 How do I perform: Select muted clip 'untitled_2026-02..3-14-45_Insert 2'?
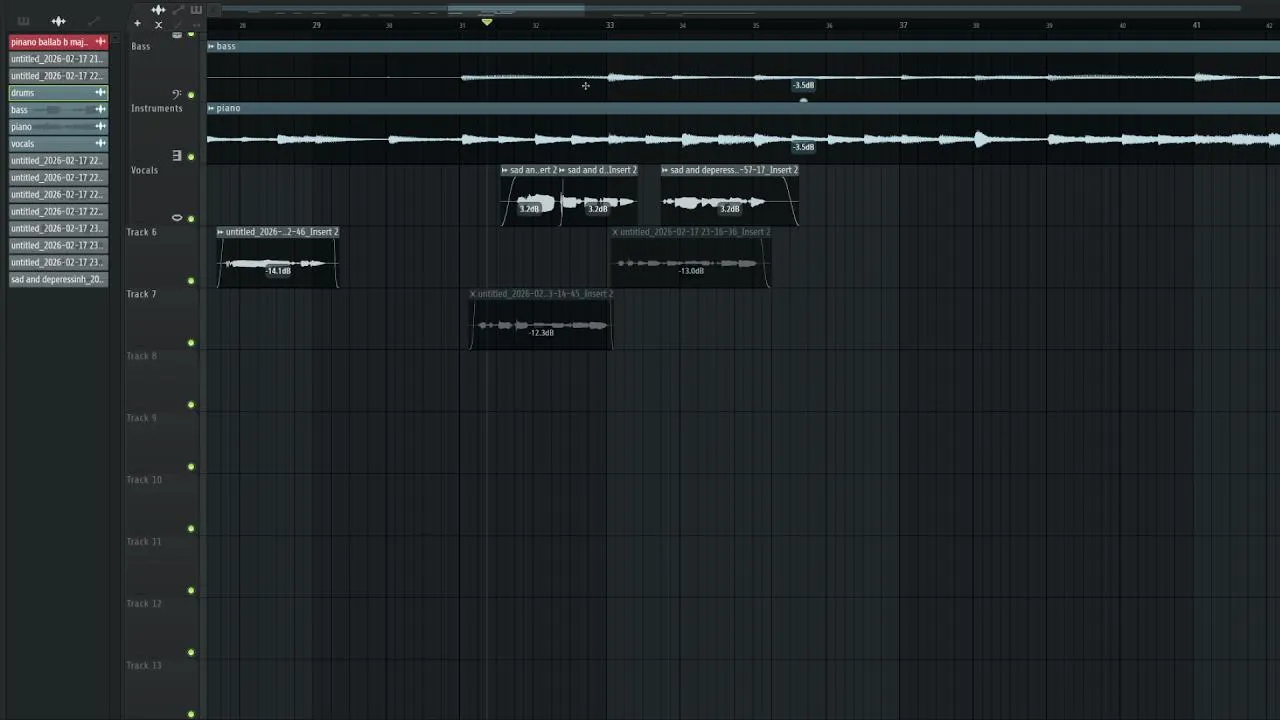tap(540, 319)
